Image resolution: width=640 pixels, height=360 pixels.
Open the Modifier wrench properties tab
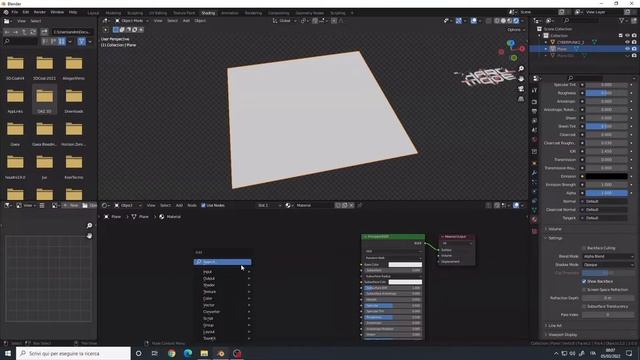534,173
